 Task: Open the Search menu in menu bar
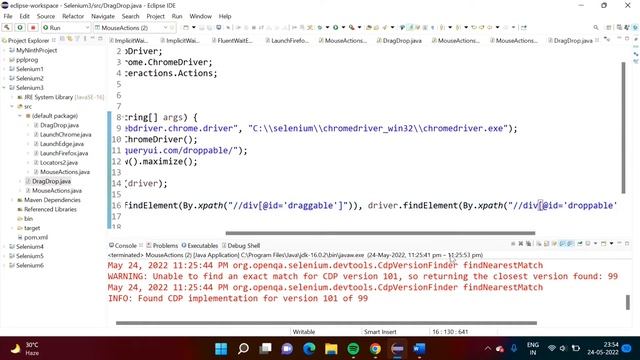click(131, 16)
